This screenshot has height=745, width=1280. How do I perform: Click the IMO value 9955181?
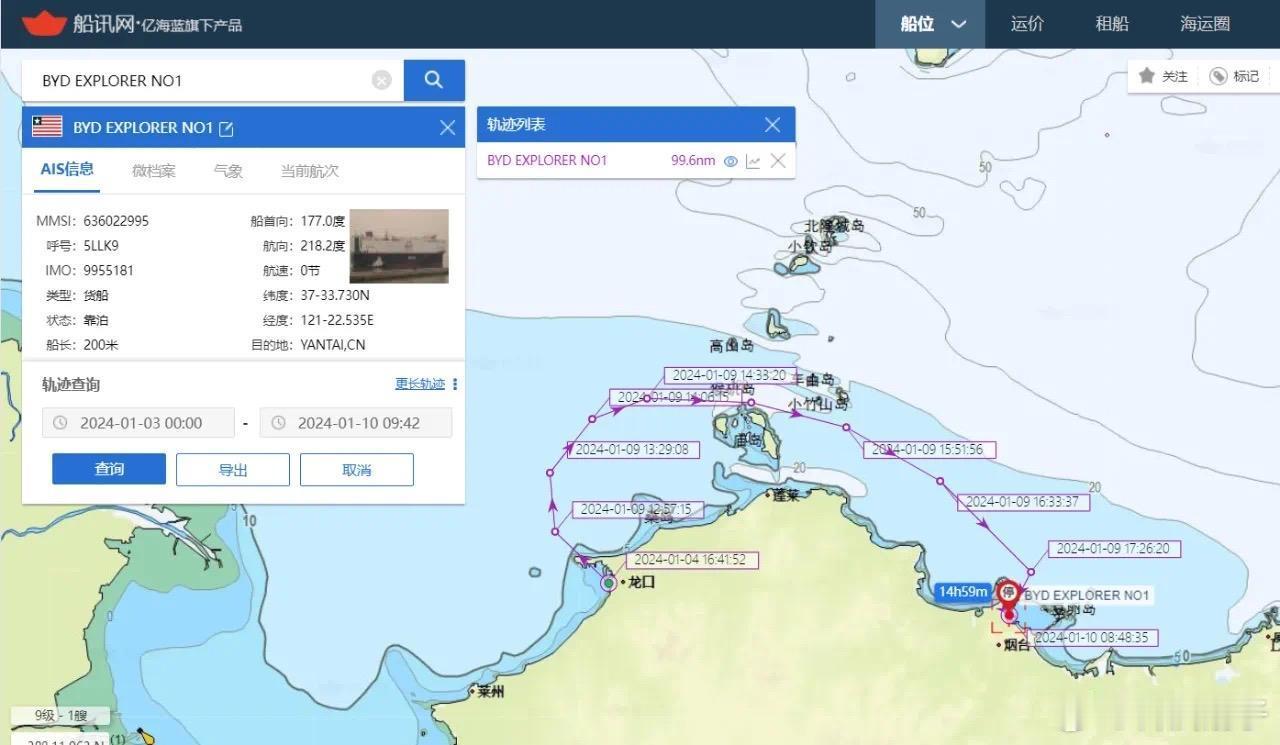[x=109, y=270]
